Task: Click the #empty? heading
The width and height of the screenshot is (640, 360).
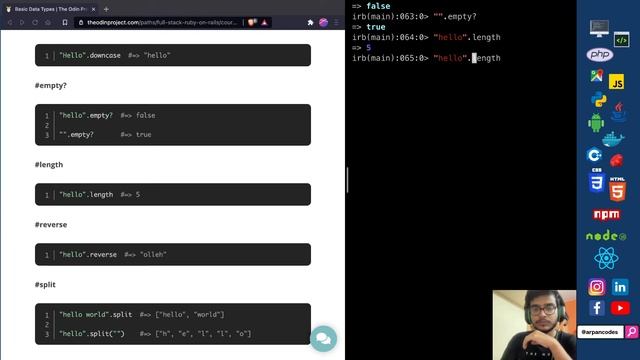Action: tap(51, 85)
